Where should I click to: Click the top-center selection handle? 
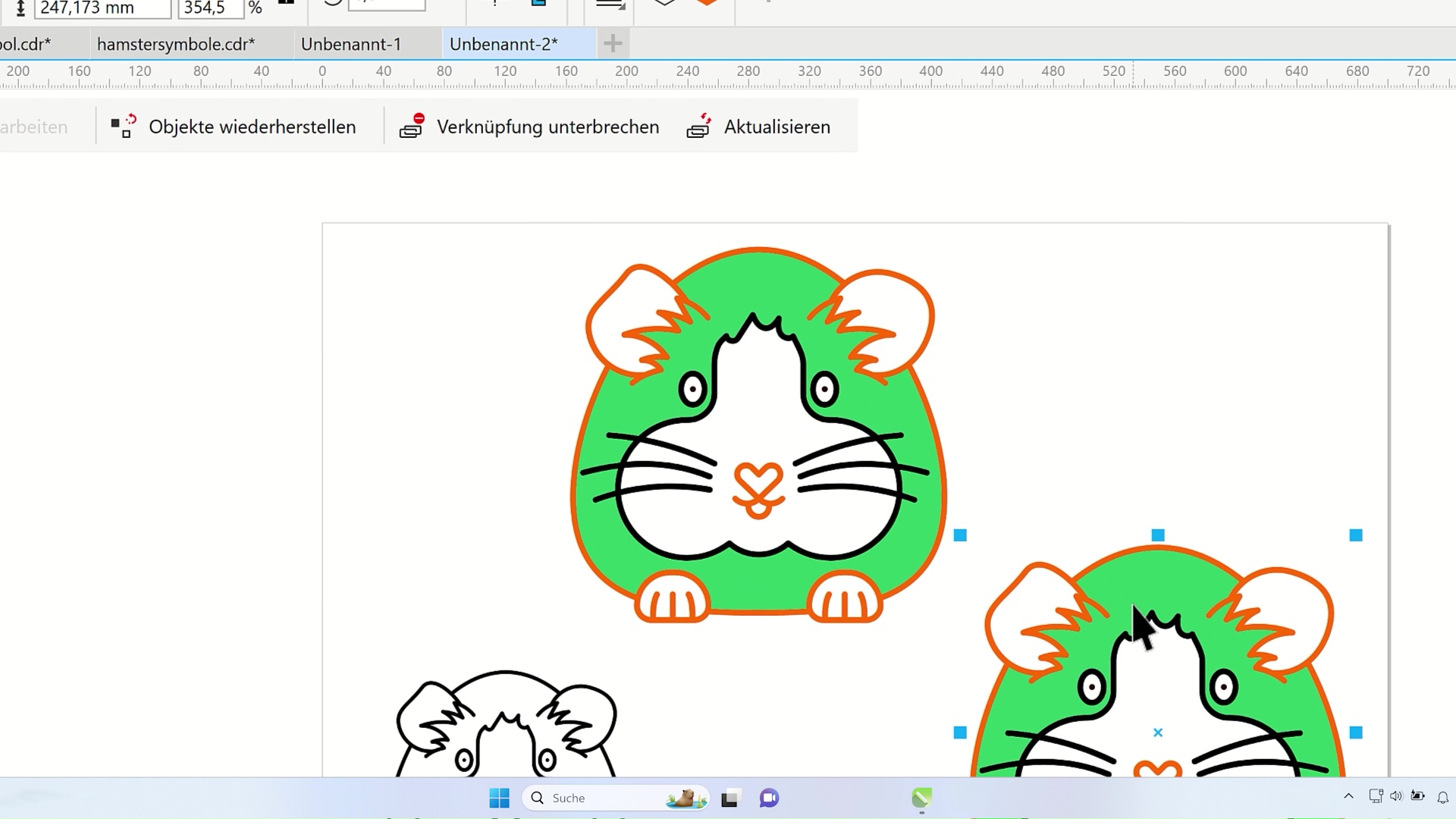click(1158, 535)
